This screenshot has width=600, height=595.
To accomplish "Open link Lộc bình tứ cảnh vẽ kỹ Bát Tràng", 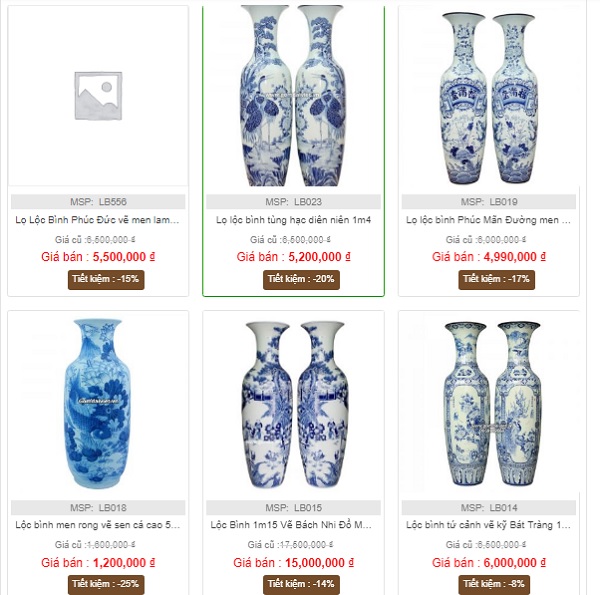I will [x=488, y=525].
